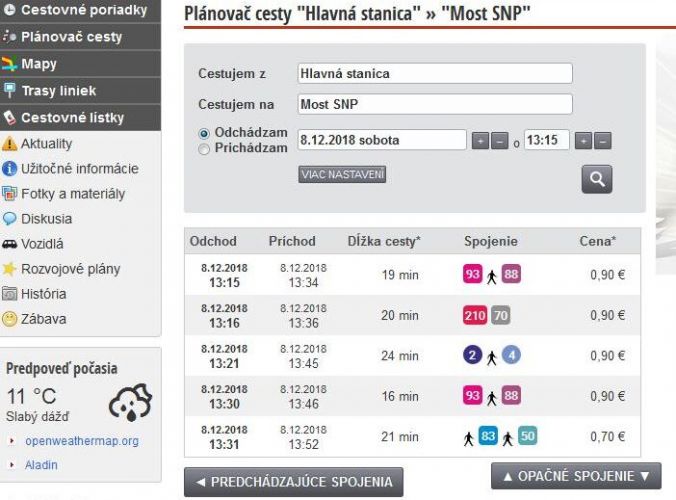Increase the date with the plus button

pyautogui.click(x=480, y=141)
